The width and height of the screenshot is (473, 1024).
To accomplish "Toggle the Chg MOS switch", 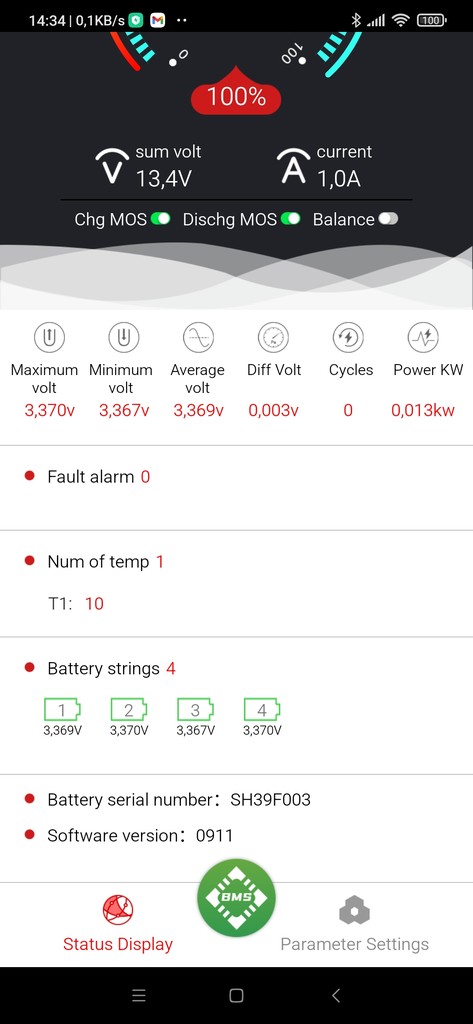I will (x=161, y=219).
